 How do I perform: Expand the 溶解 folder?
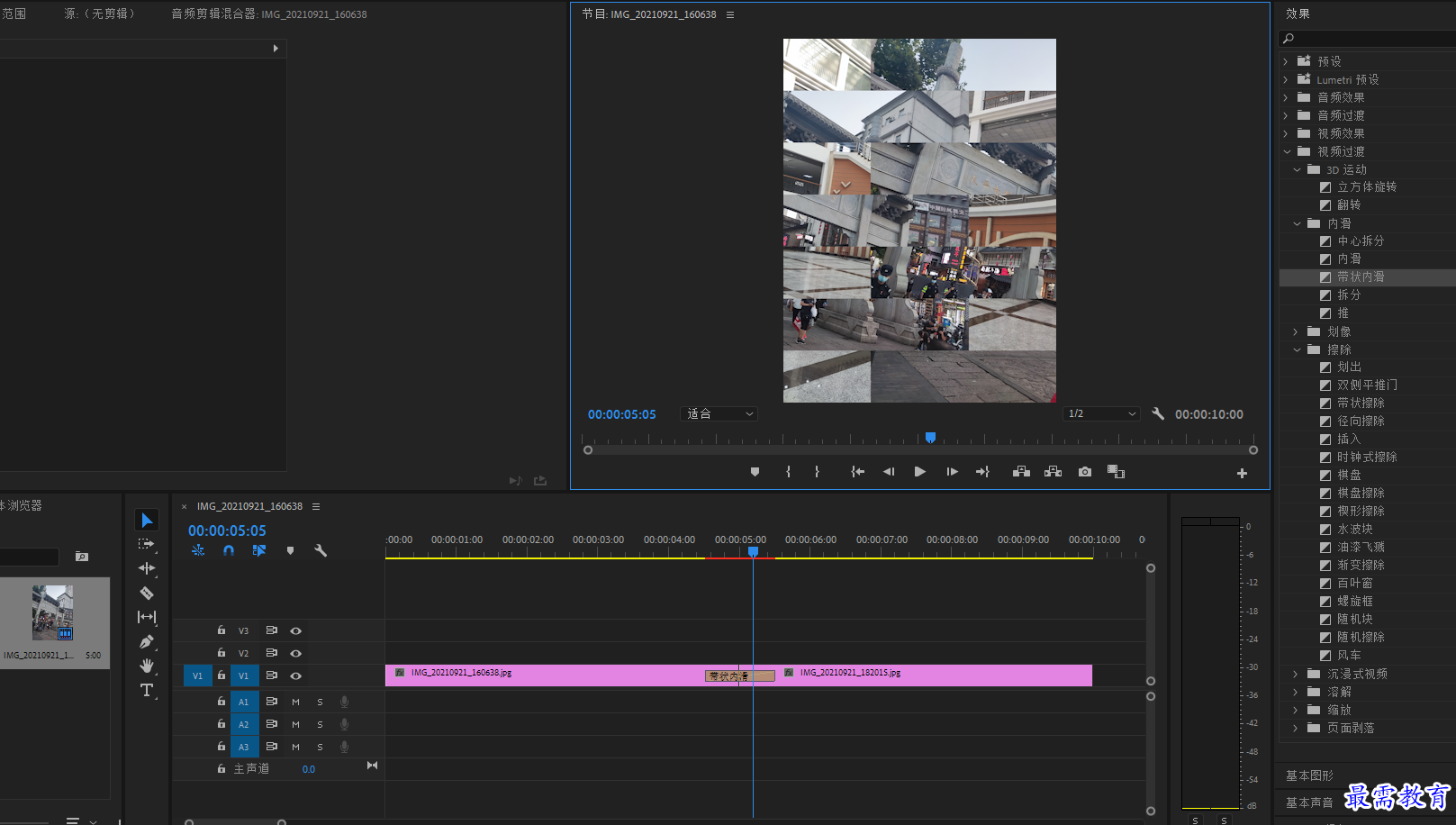[x=1296, y=692]
